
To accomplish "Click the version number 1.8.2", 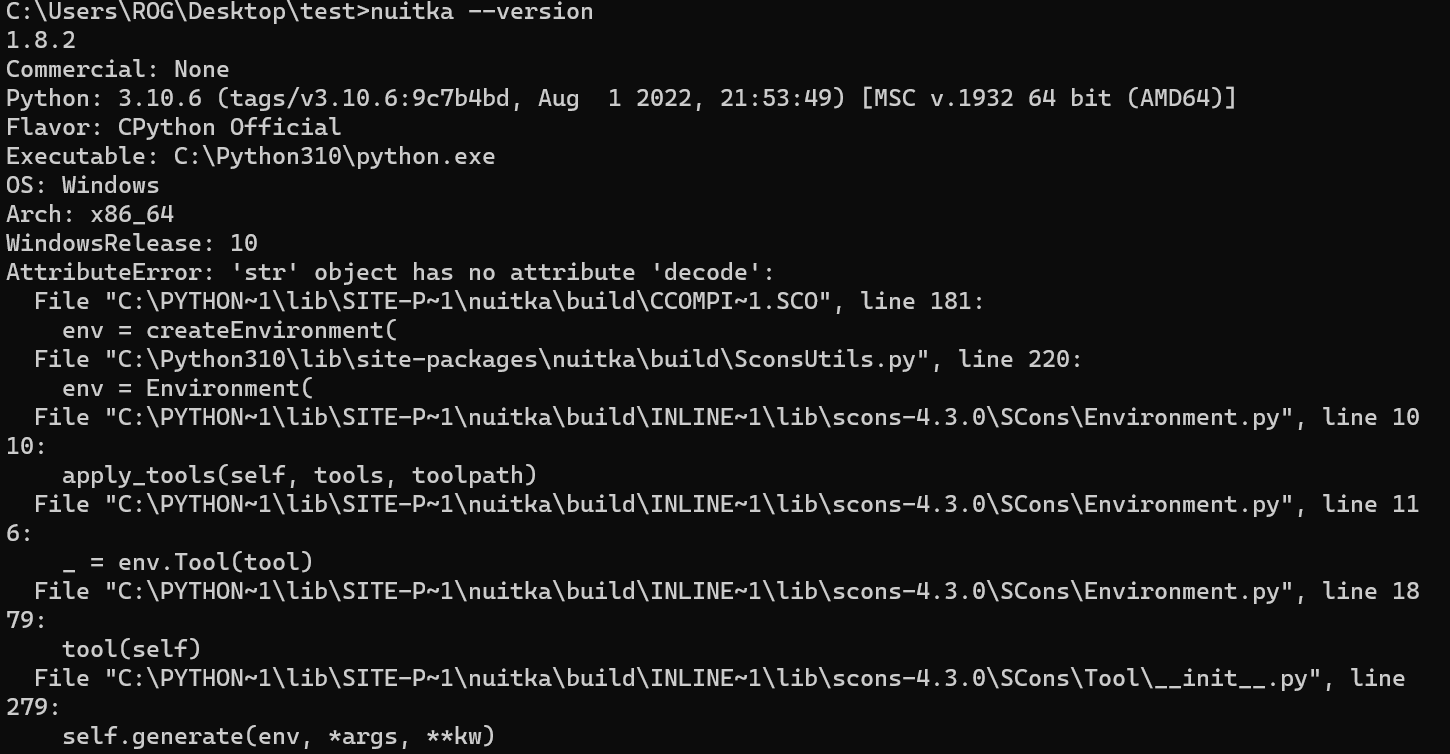I will tap(41, 41).
